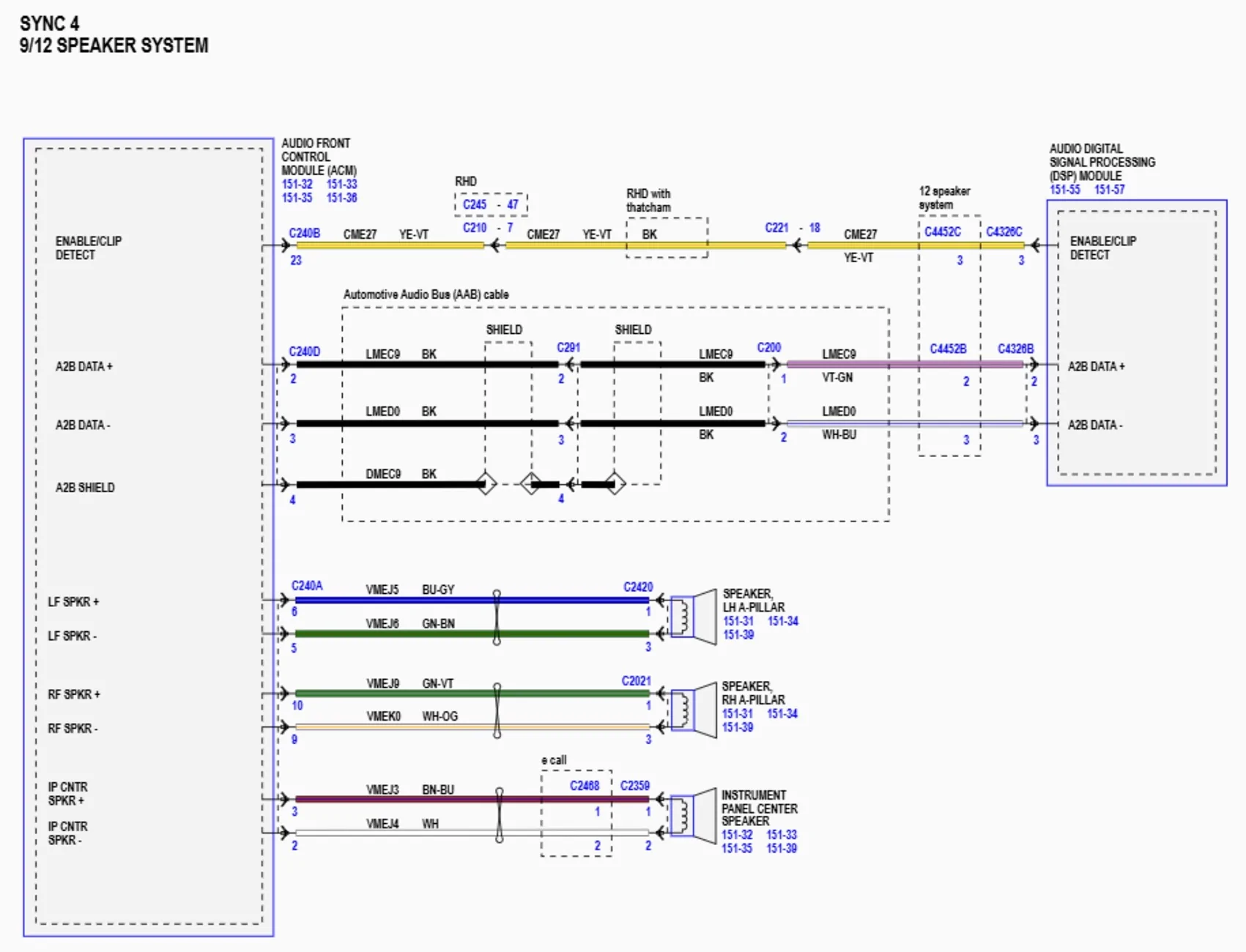The height and width of the screenshot is (952, 1246).
Task: Select the RHD with thatcham note
Action: click(648, 201)
